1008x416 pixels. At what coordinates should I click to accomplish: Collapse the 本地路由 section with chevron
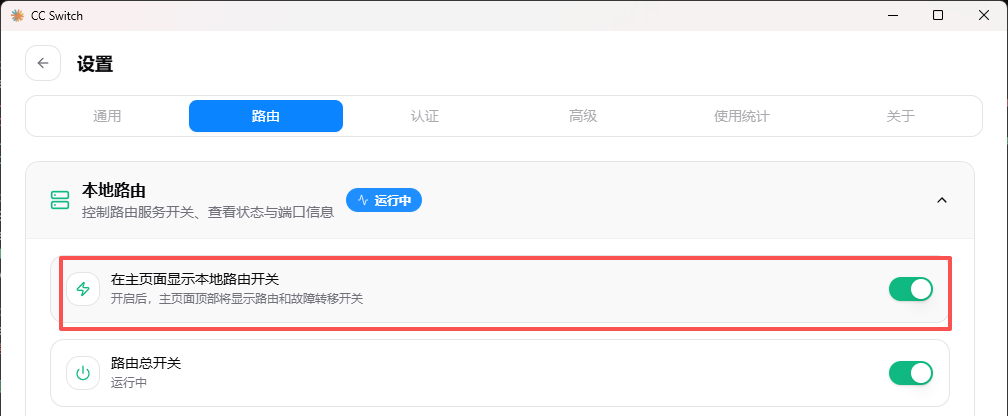coord(942,200)
